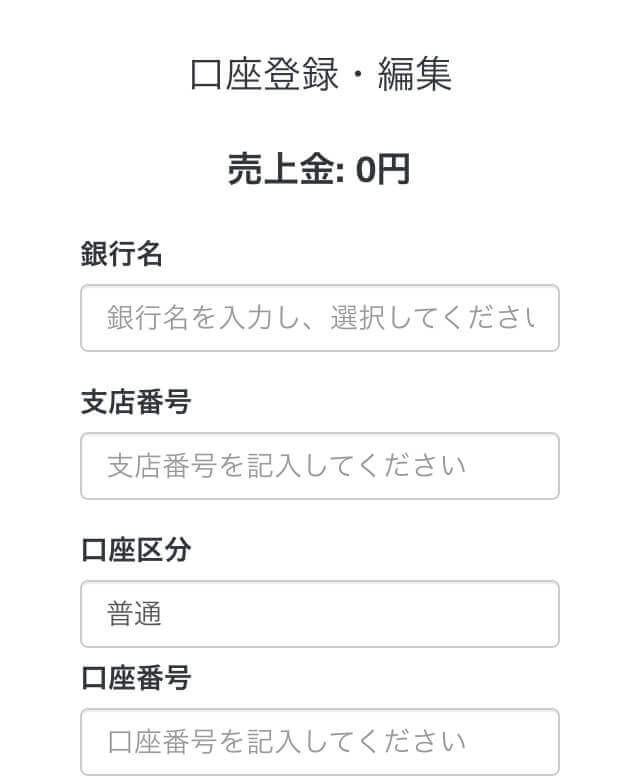Select the 普通 account type value
The image size is (640, 784).
[134, 614]
